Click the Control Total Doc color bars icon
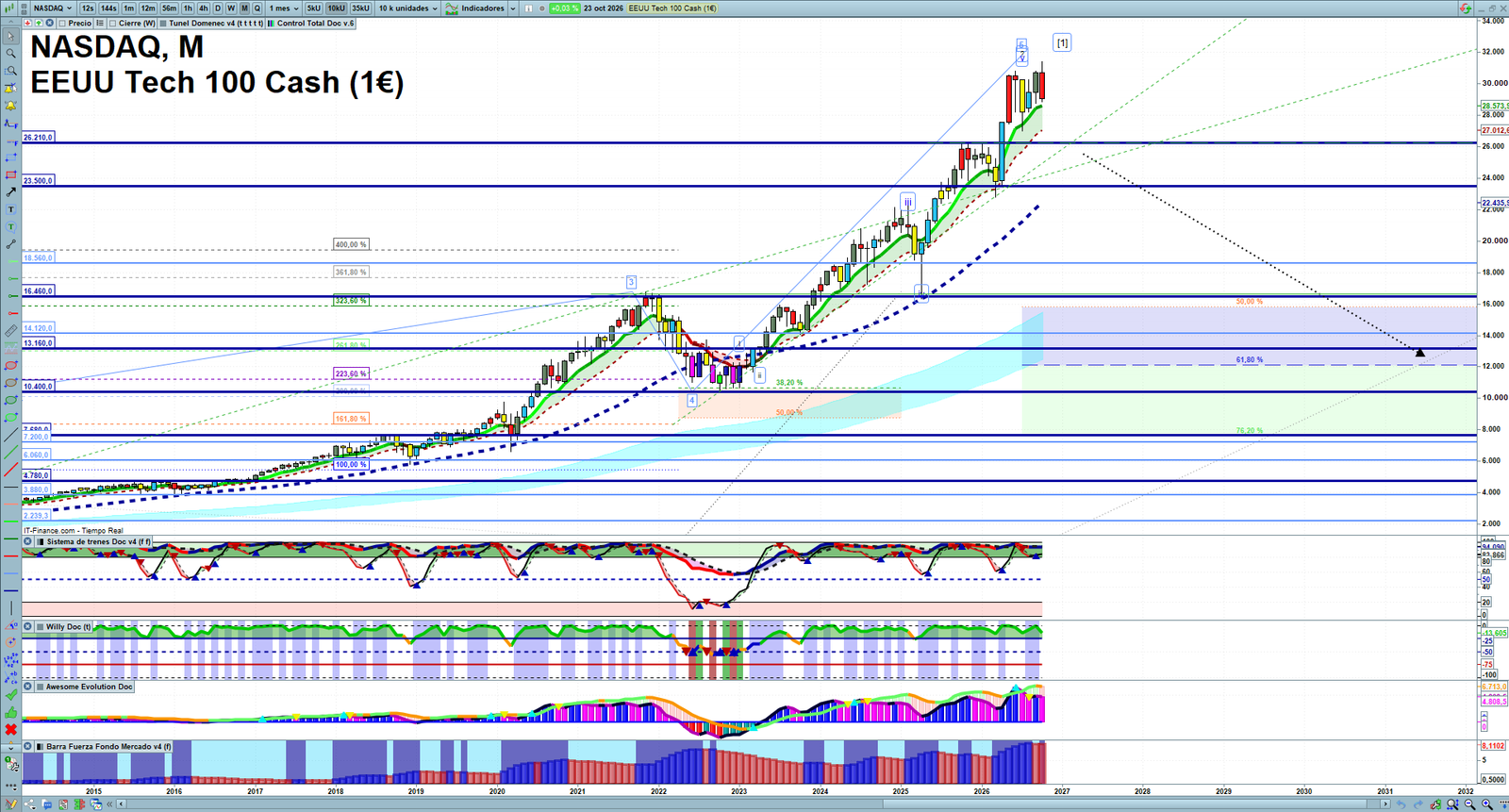This screenshot has height=812, width=1509. [x=271, y=23]
